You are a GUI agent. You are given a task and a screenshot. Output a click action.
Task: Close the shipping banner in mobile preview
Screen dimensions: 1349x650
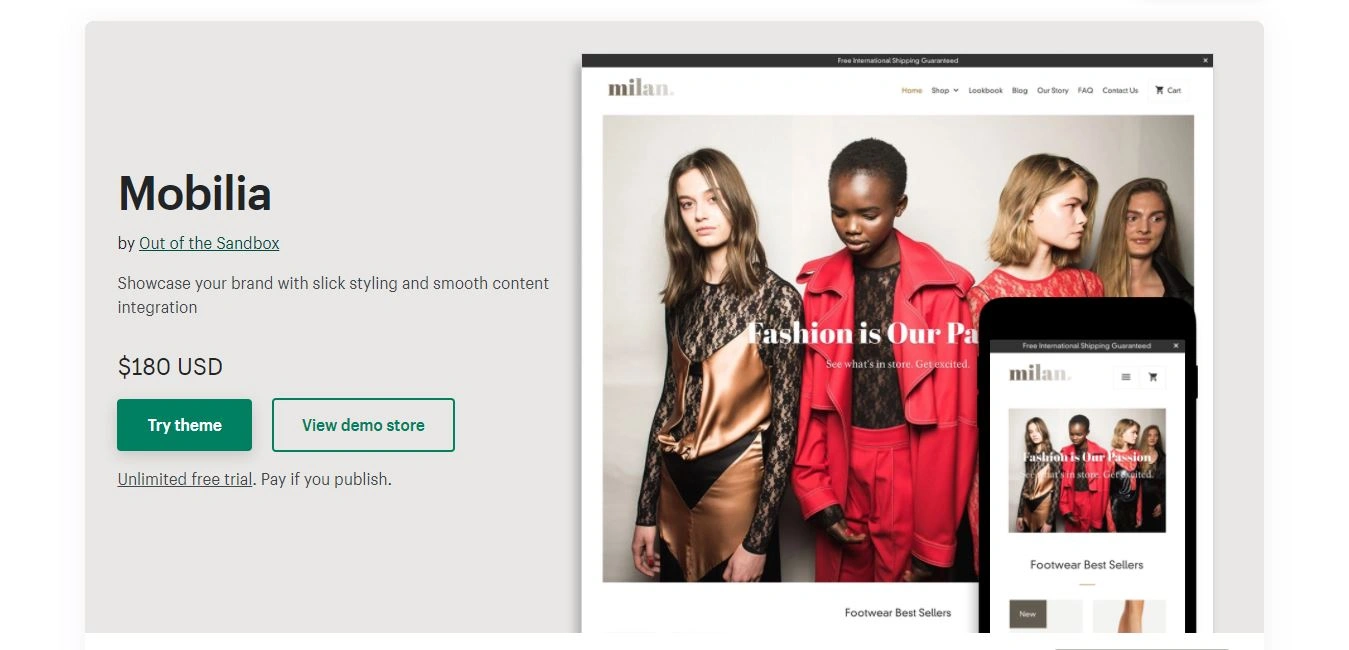pos(1177,346)
